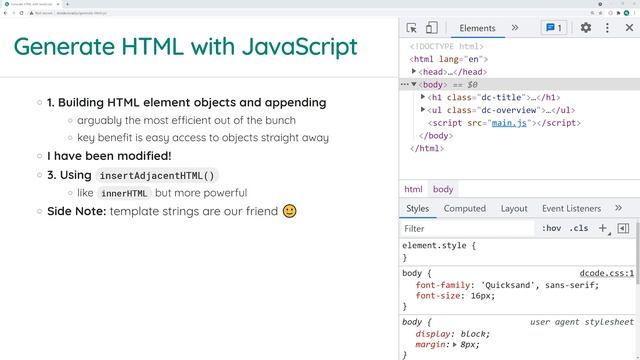Toggle the device toolbar icon

click(x=431, y=28)
